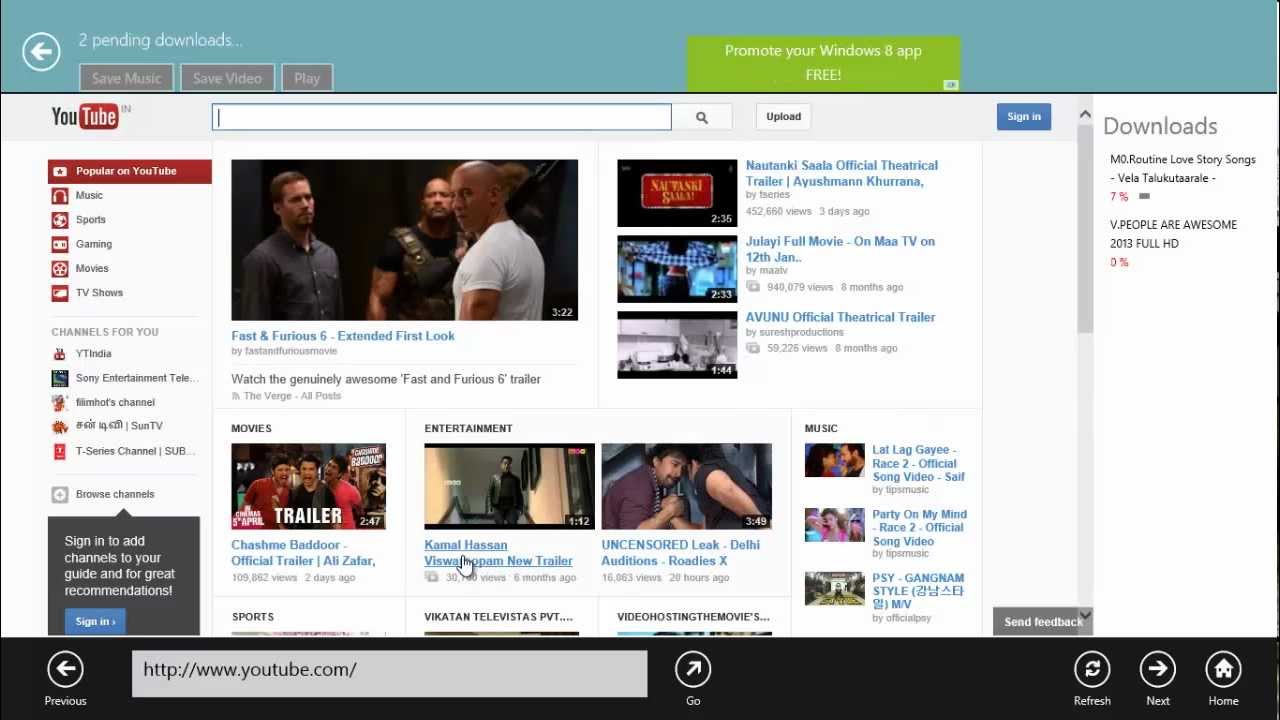
Task: Open PSY - GANGNAM STYLE link
Action: coord(918,591)
